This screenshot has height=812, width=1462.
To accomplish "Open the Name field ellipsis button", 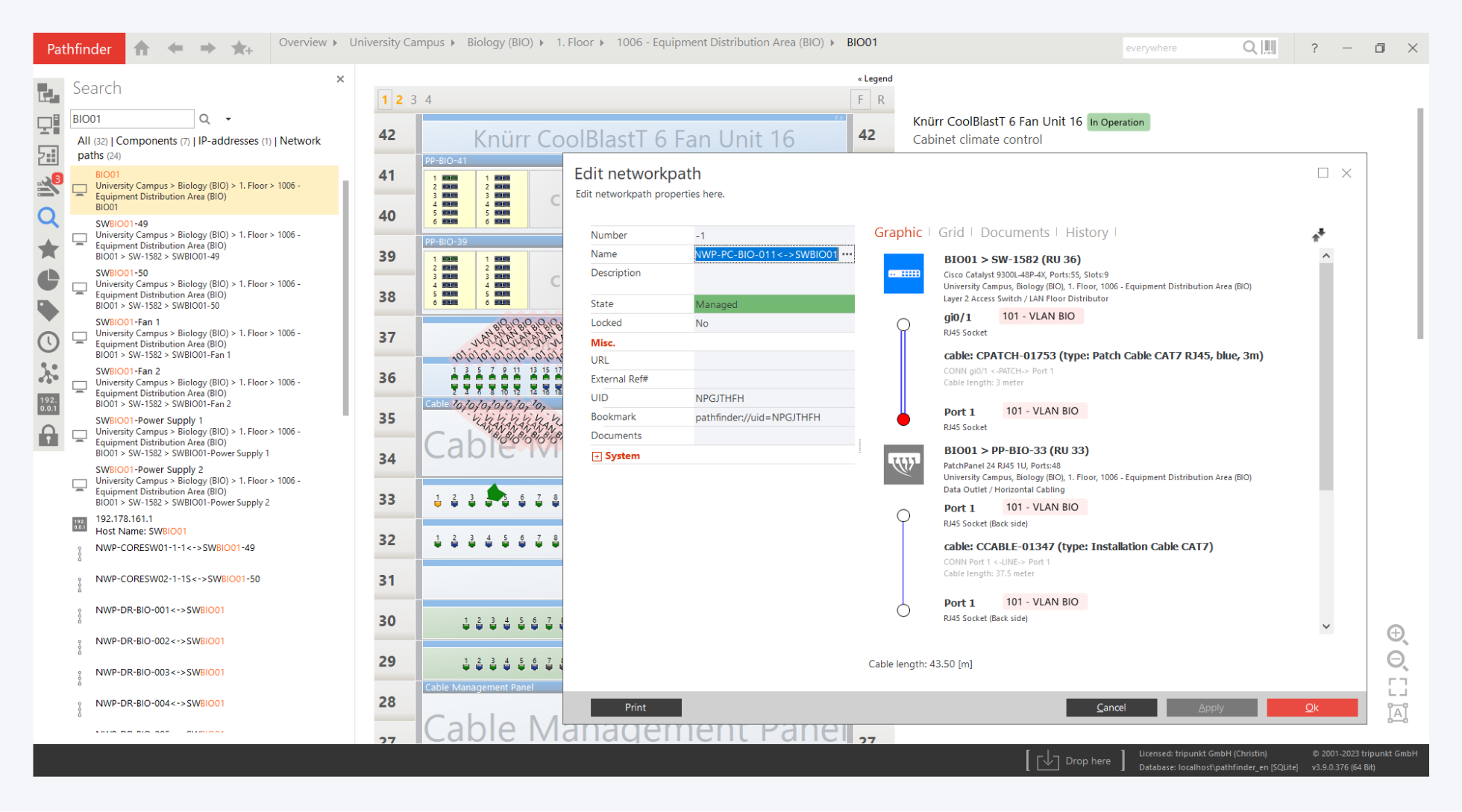I will [x=847, y=254].
